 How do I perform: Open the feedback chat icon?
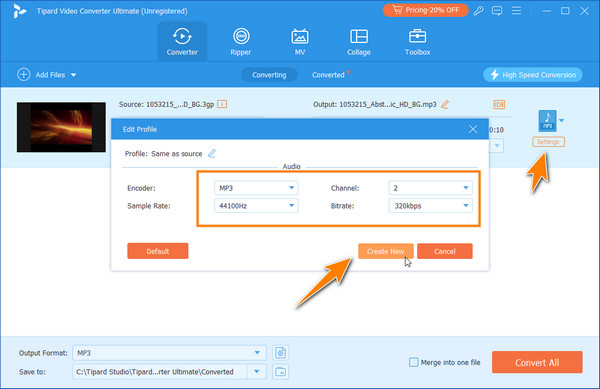coord(497,11)
